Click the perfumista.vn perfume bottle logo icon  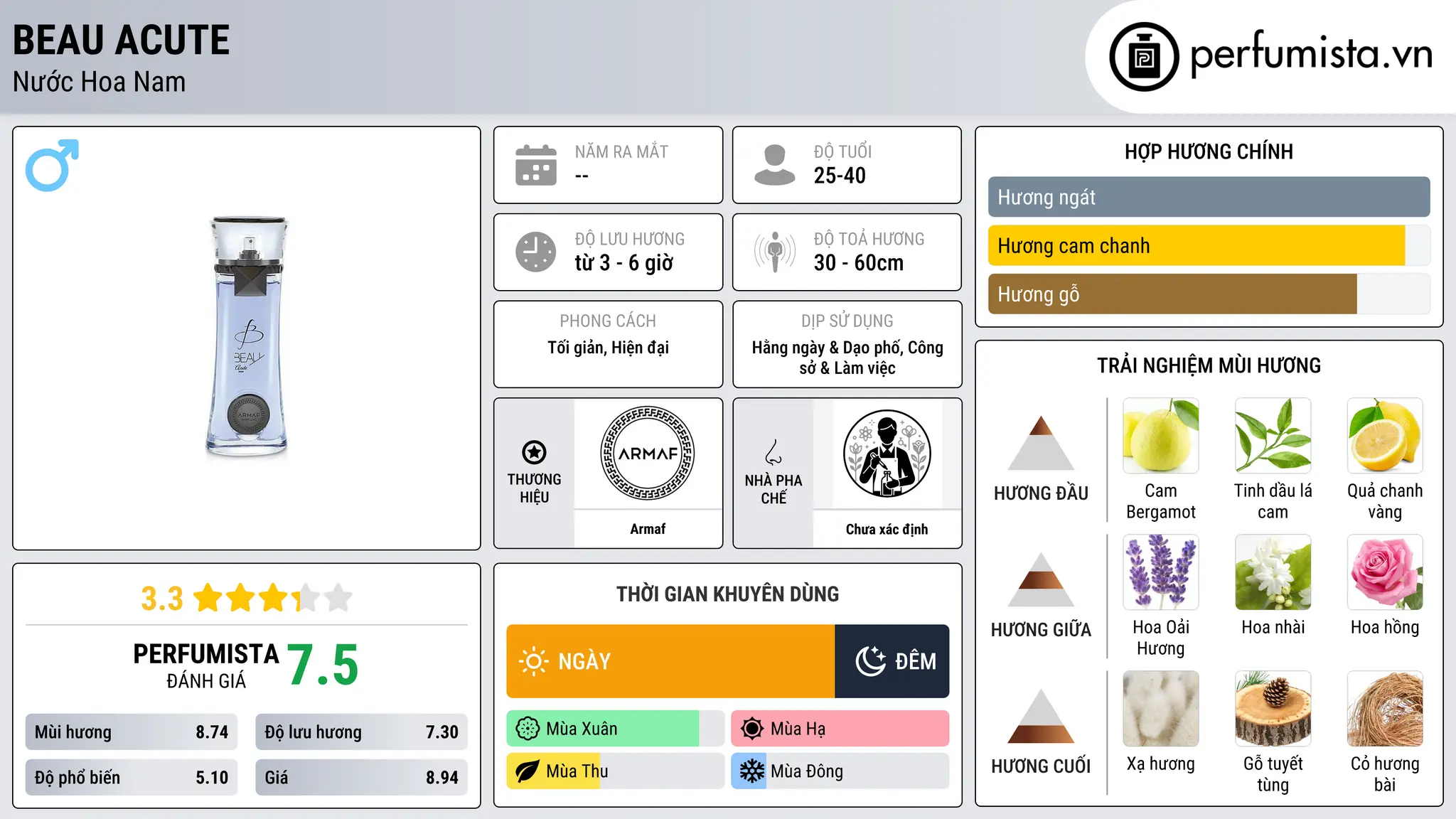(x=1144, y=57)
